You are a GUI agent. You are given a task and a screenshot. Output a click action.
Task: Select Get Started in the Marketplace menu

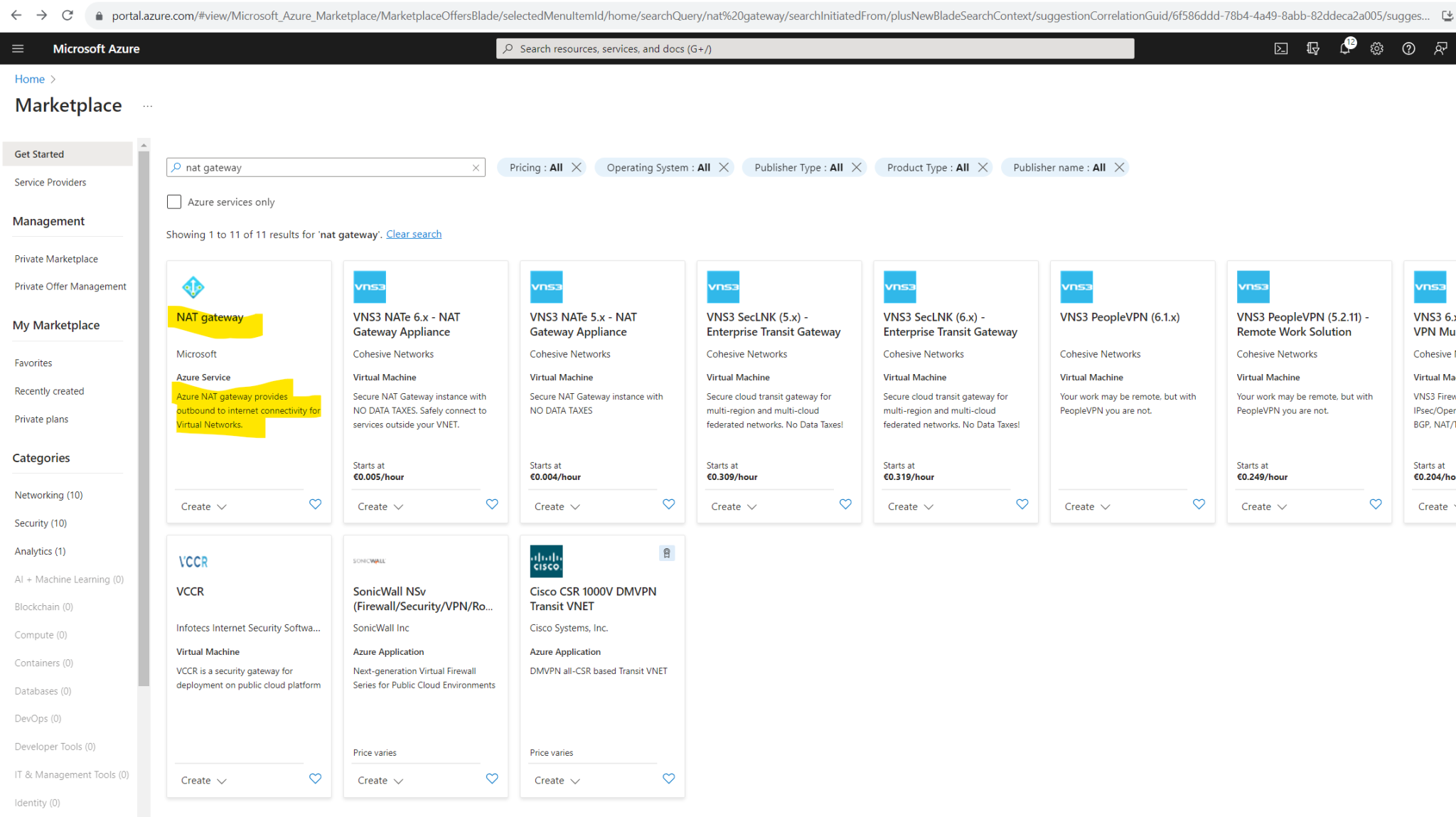point(68,154)
